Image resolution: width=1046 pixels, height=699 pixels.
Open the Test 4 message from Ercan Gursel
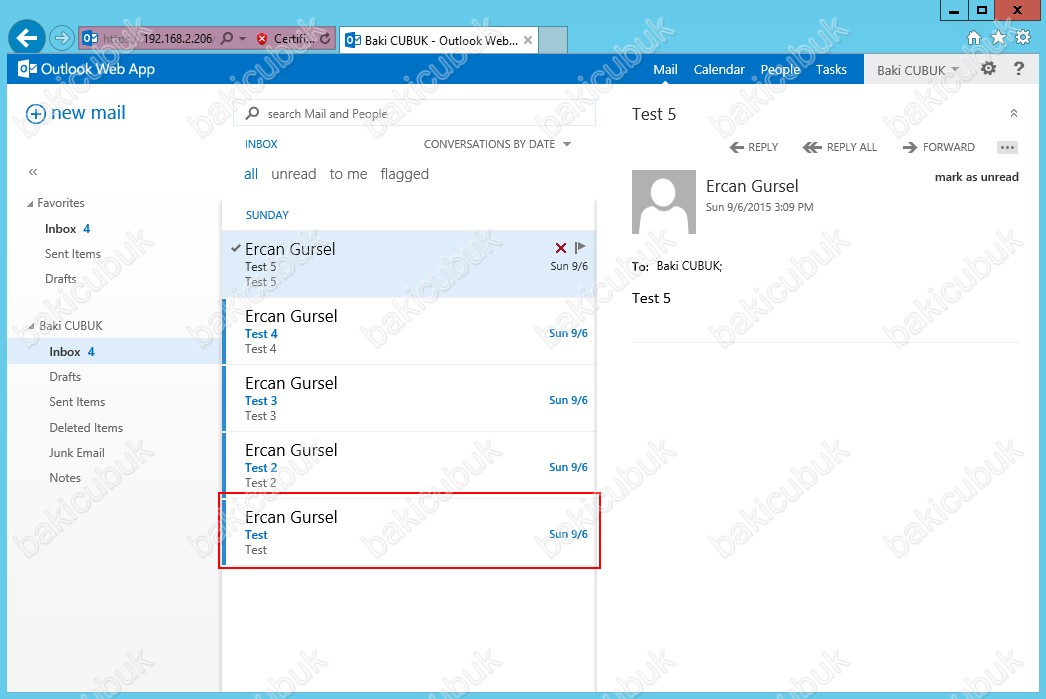(x=408, y=331)
